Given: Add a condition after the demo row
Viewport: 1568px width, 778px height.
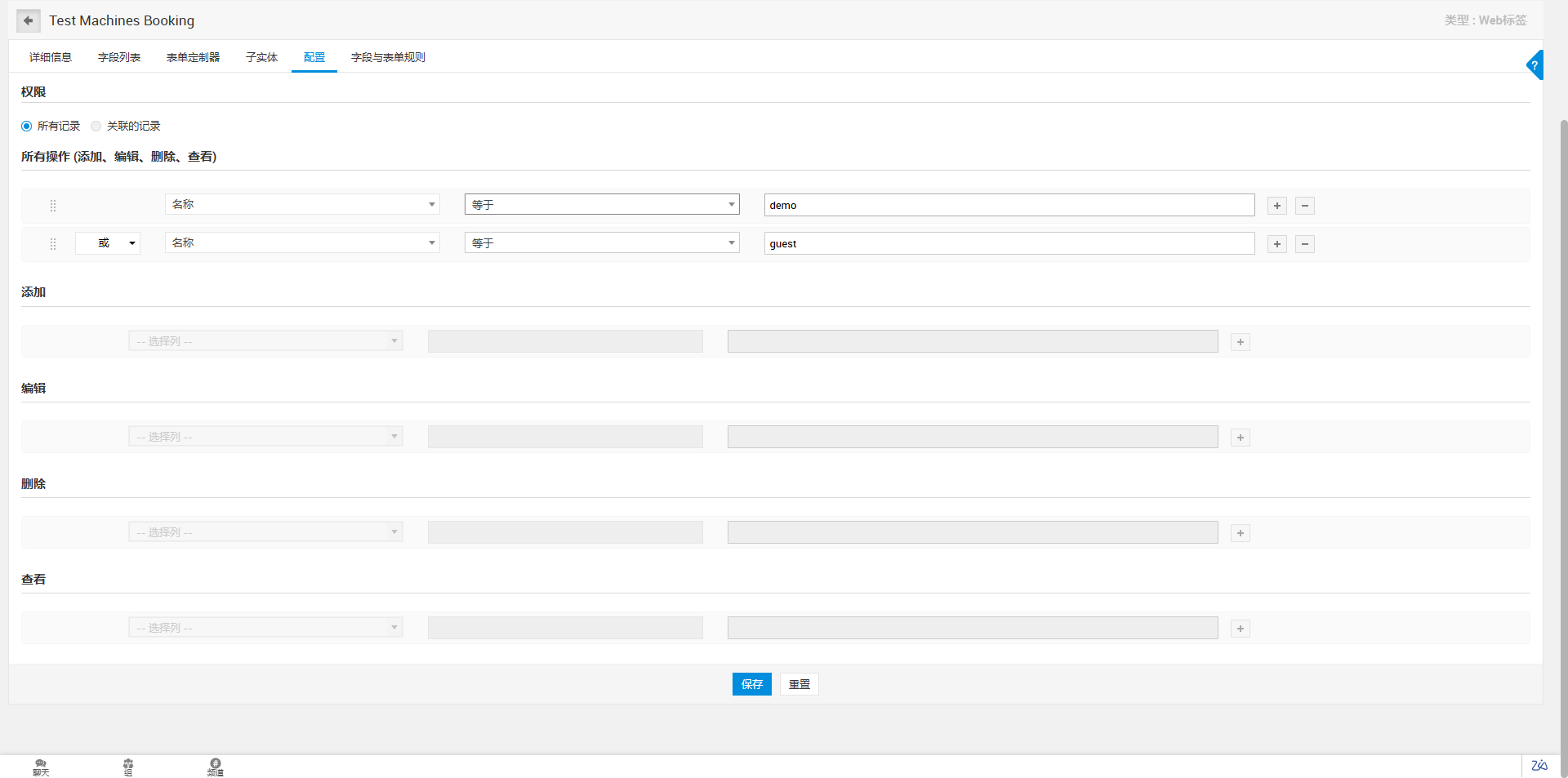Looking at the screenshot, I should click(1277, 206).
